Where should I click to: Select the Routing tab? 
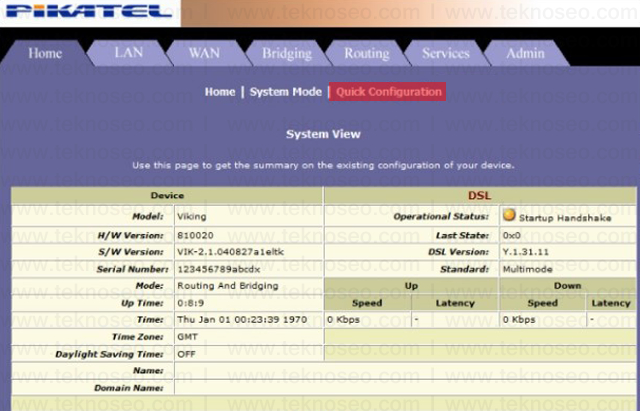coord(367,53)
